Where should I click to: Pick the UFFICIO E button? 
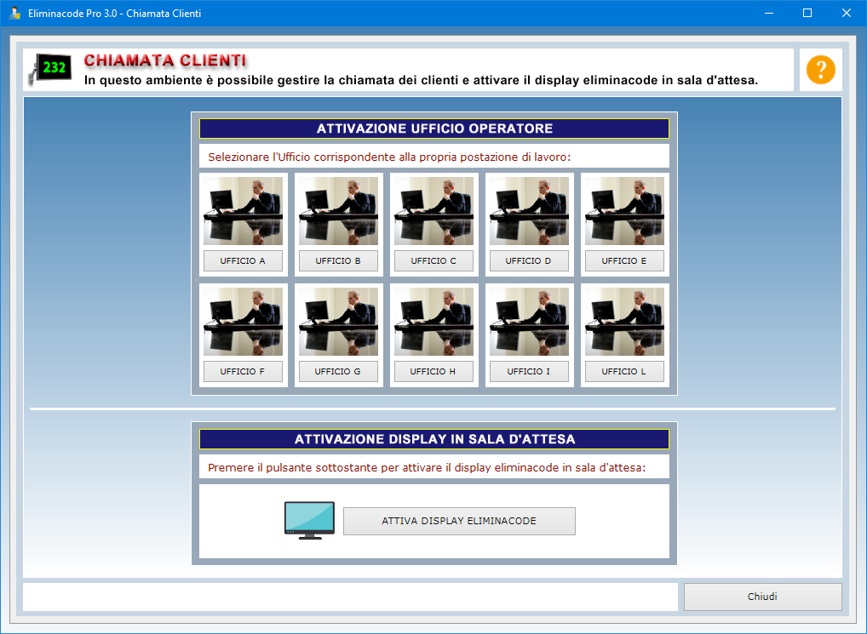point(624,261)
